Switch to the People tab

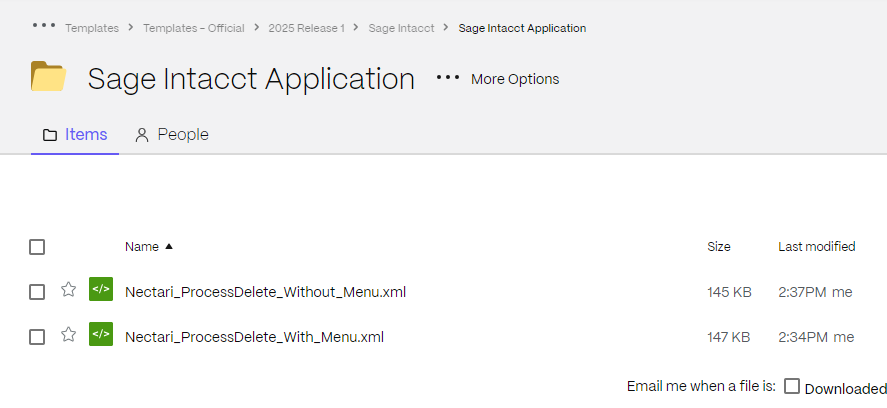tap(171, 135)
